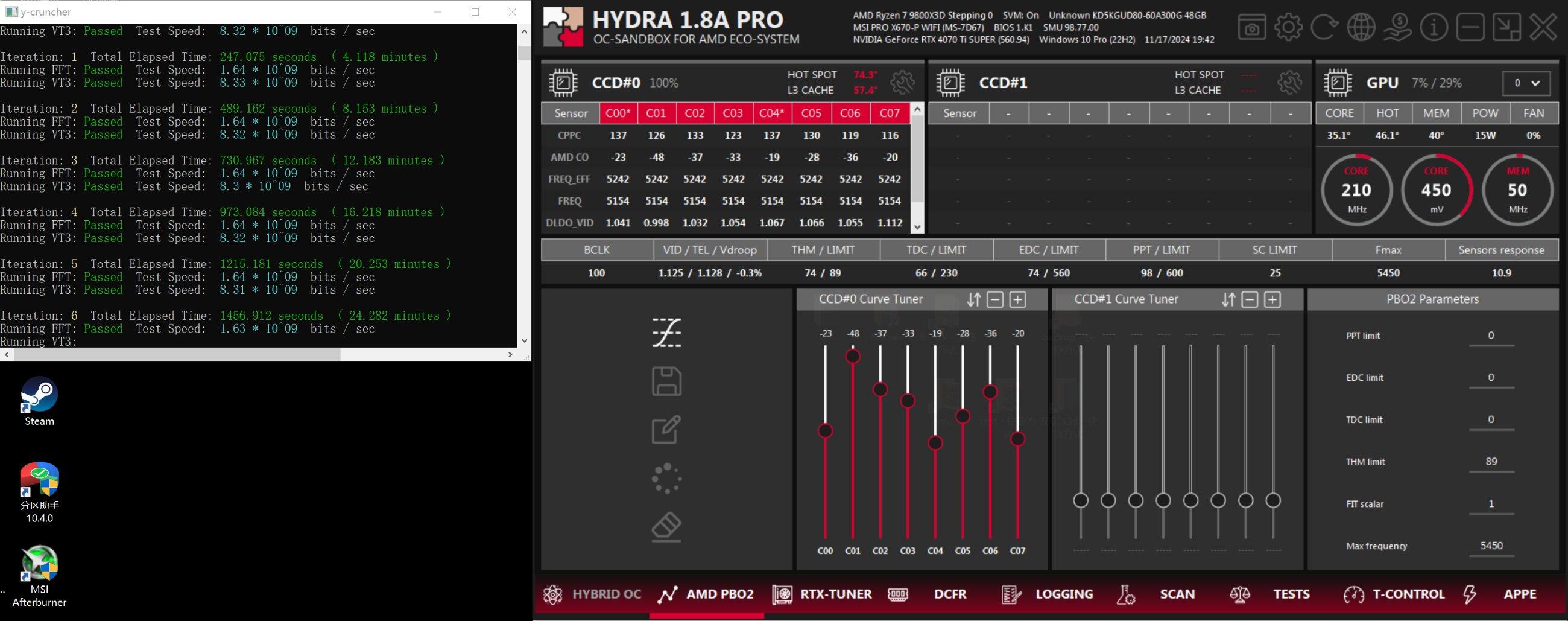Open MSI Afterburner desktop shortcut

[x=39, y=576]
